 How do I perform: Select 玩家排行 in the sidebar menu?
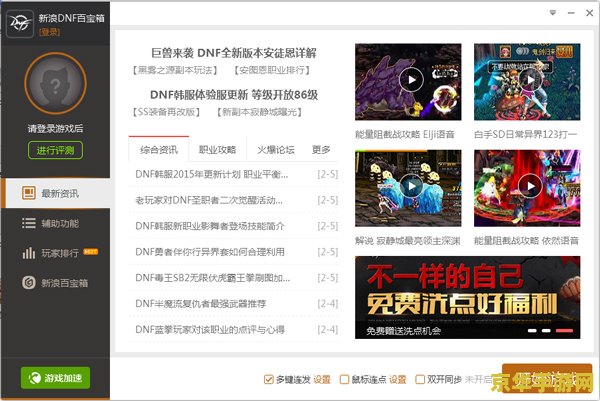pos(55,253)
